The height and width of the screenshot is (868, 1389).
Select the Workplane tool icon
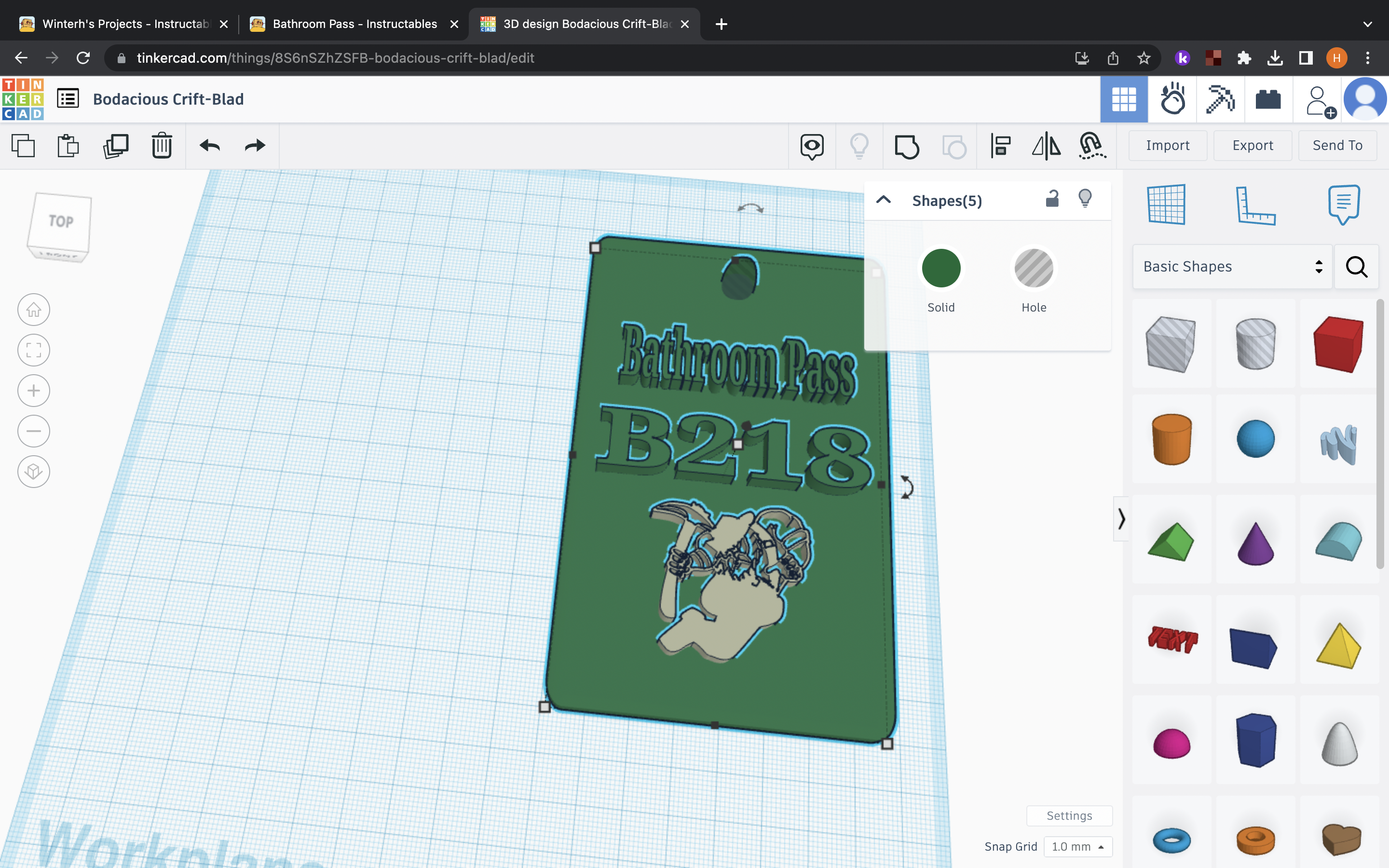tap(1166, 204)
